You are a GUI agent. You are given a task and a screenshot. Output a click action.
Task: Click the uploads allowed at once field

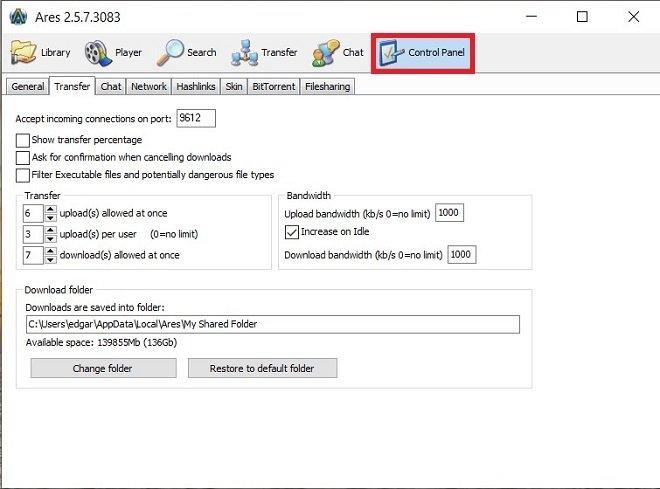[33, 213]
